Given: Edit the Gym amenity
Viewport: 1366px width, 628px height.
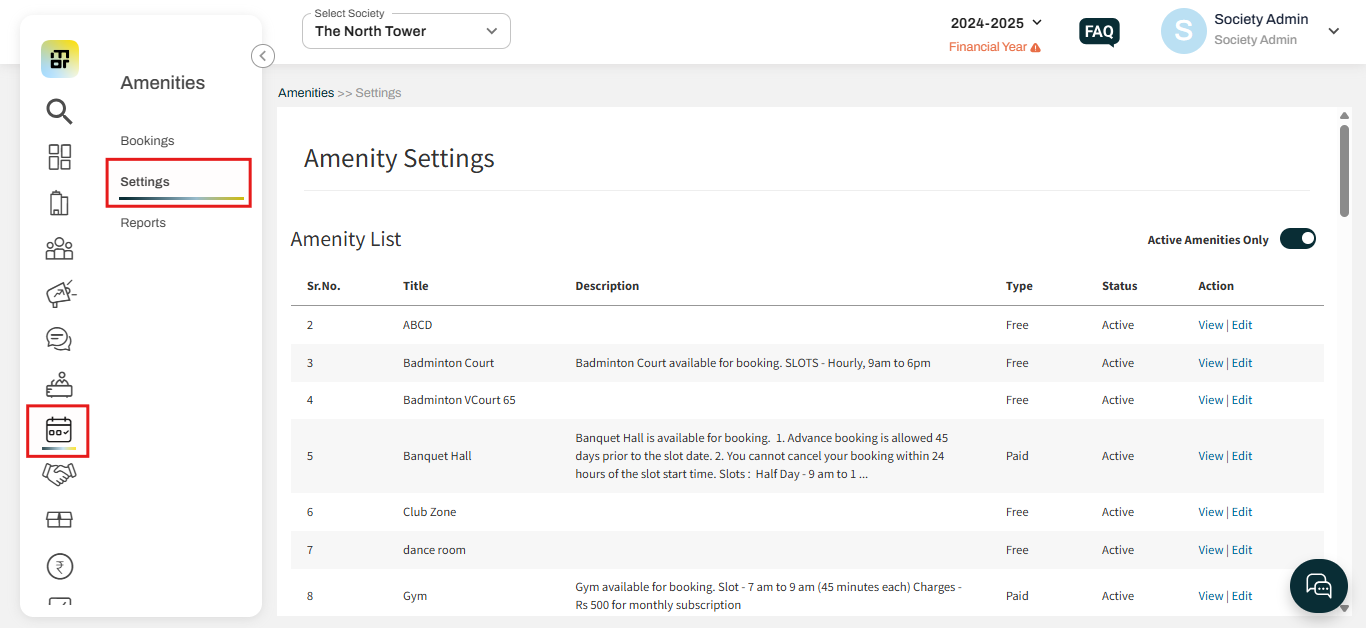Looking at the screenshot, I should click(1242, 596).
